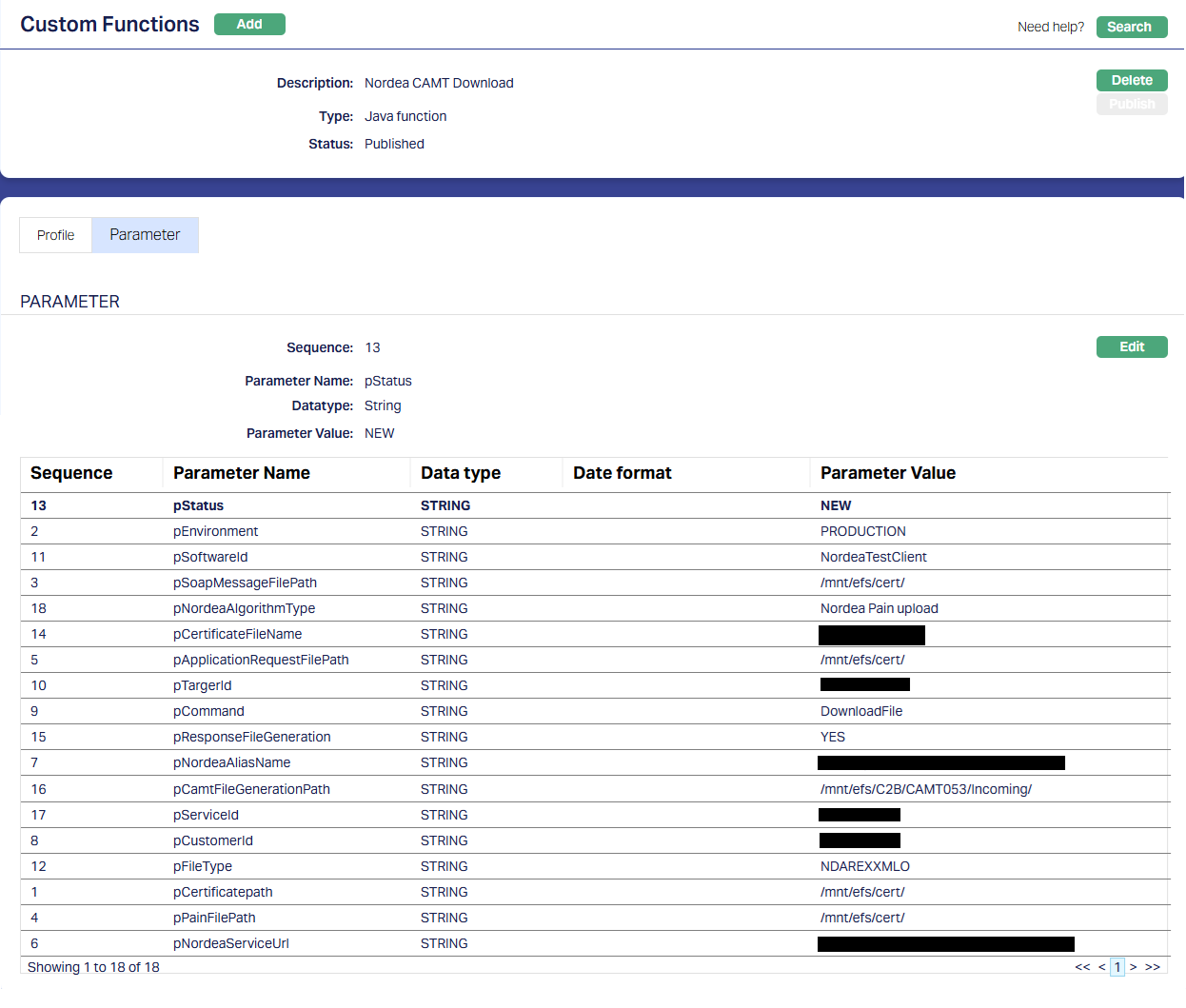Select the pFileType row with NDAREXXMLO
The width and height of the screenshot is (1186, 1008).
pos(203,866)
